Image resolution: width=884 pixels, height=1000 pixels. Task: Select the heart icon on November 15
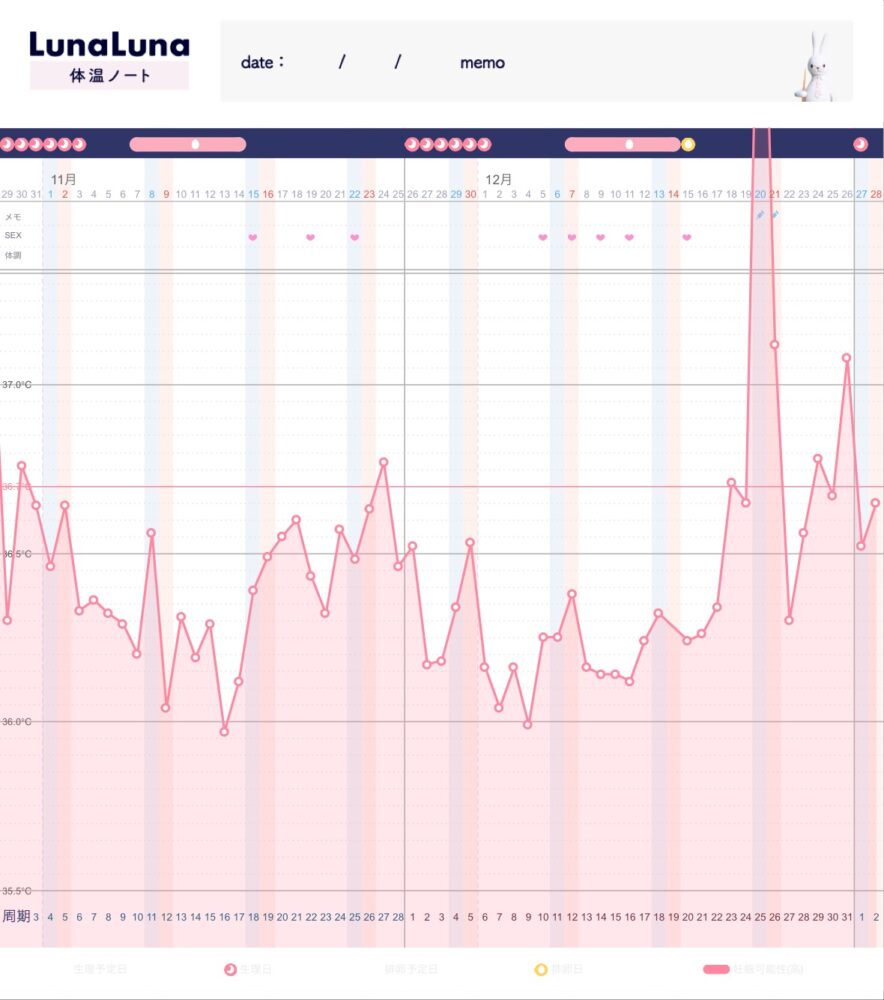(x=253, y=237)
